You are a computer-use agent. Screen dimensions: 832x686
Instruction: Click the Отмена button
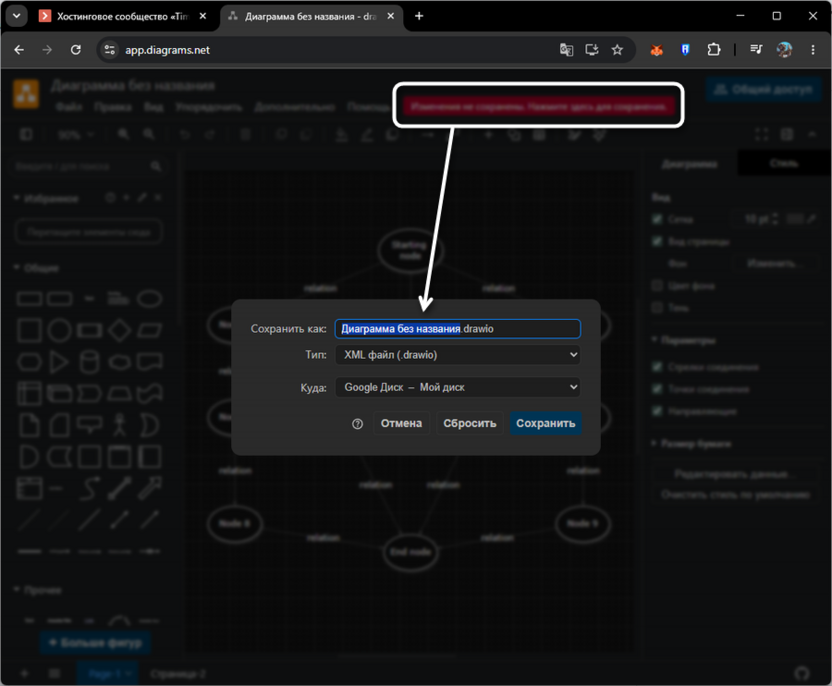pos(401,423)
